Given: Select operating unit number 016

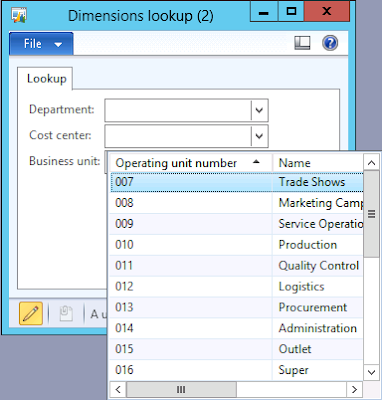Looking at the screenshot, I should coord(191,370).
